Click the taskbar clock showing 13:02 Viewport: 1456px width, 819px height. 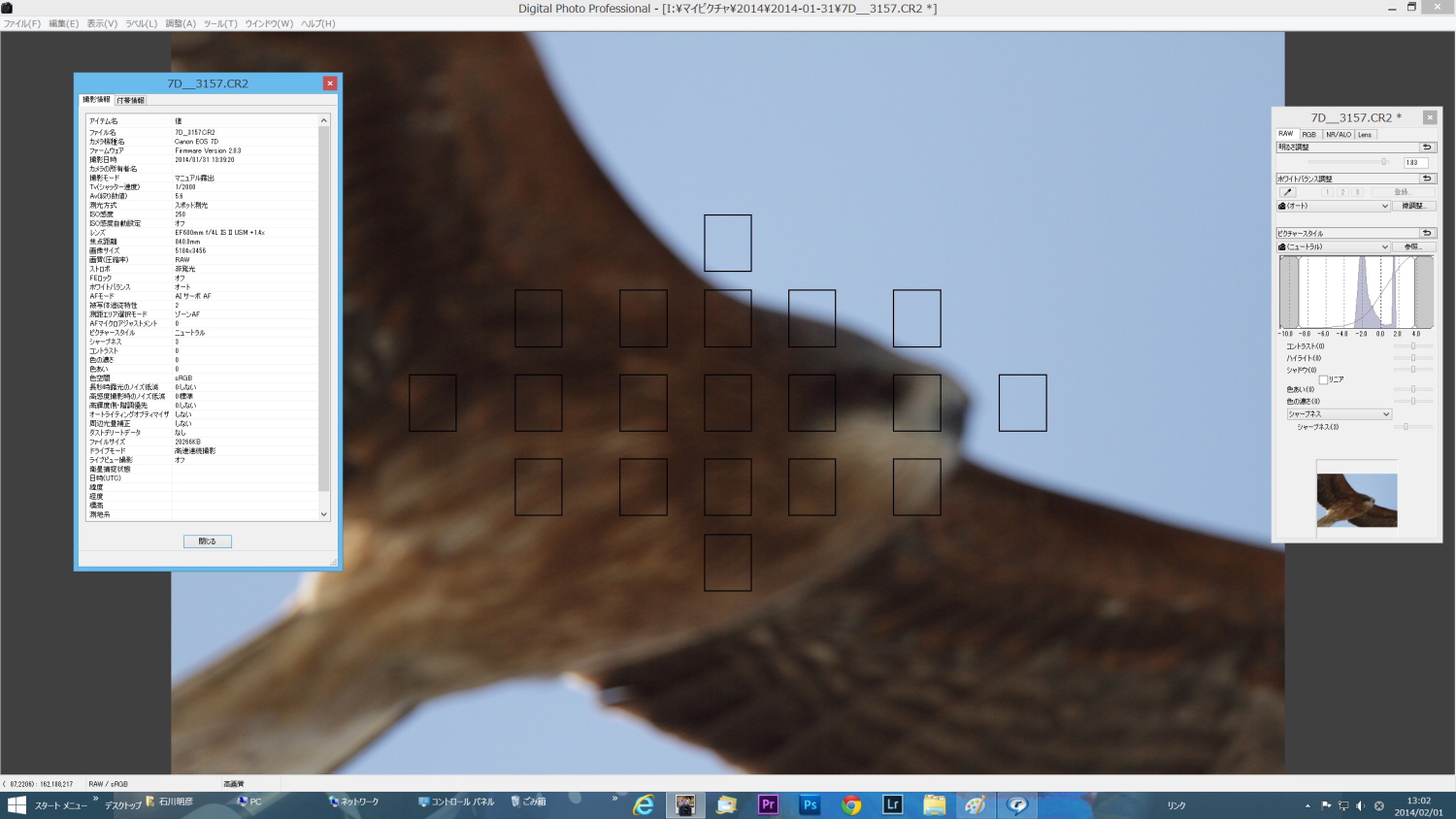pos(1418,806)
